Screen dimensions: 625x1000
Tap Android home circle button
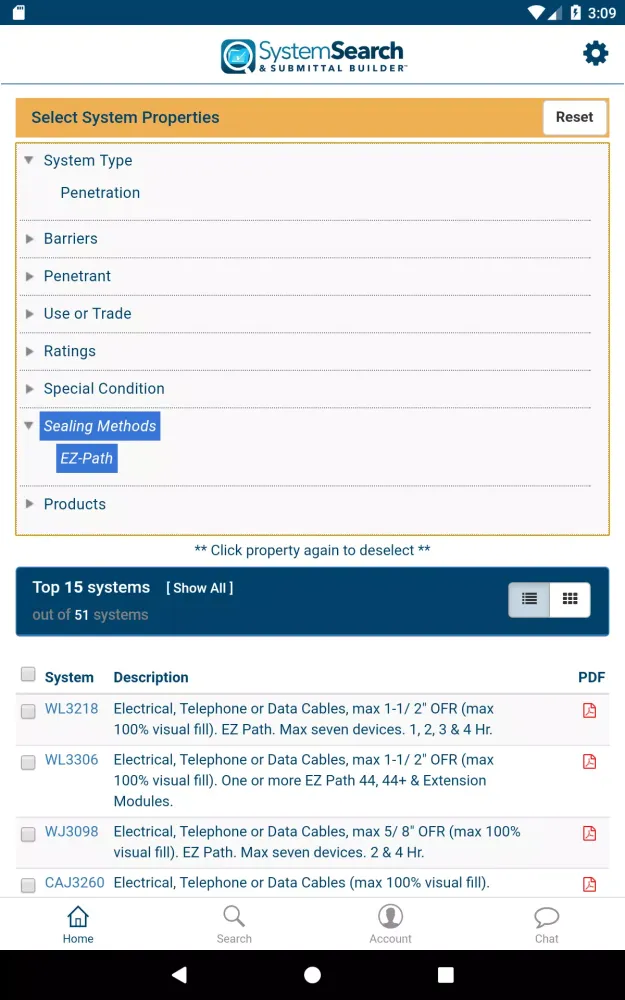pos(312,974)
